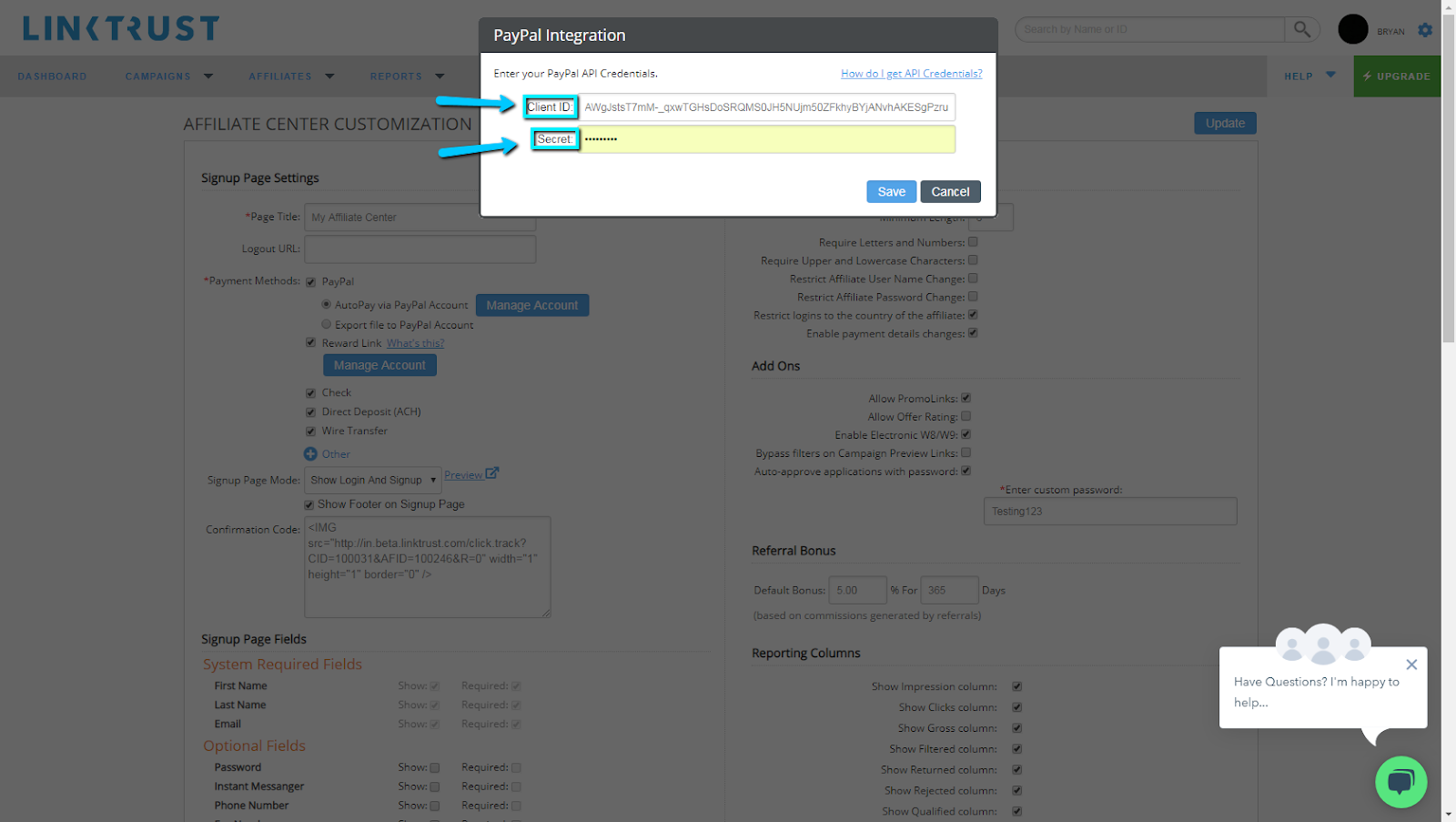The width and height of the screenshot is (1456, 822).
Task: Toggle Allow PromoLinks checkbox
Action: 966,398
